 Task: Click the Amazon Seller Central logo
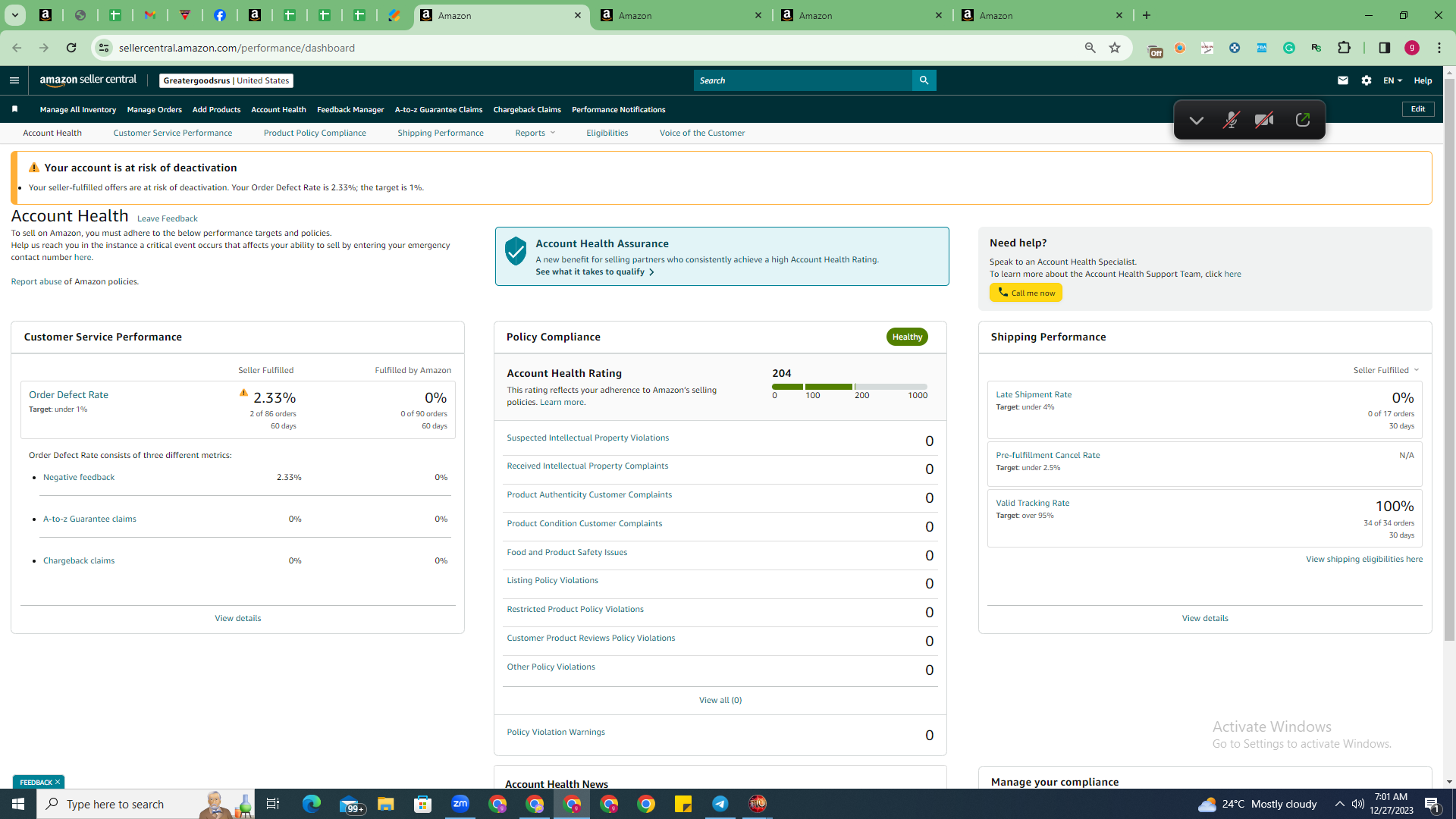tap(88, 80)
